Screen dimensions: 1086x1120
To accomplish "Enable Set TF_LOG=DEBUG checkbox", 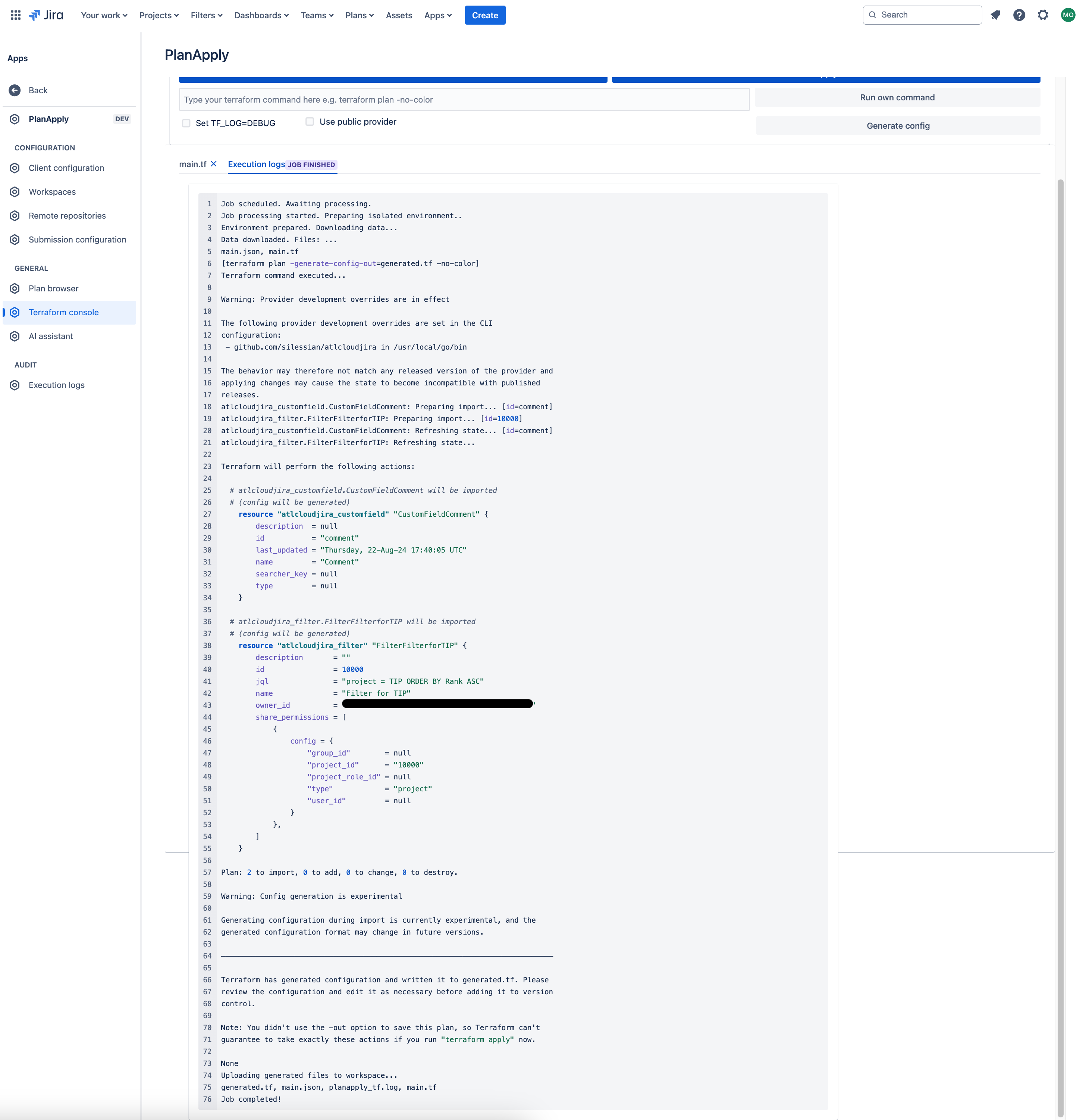I will point(186,123).
